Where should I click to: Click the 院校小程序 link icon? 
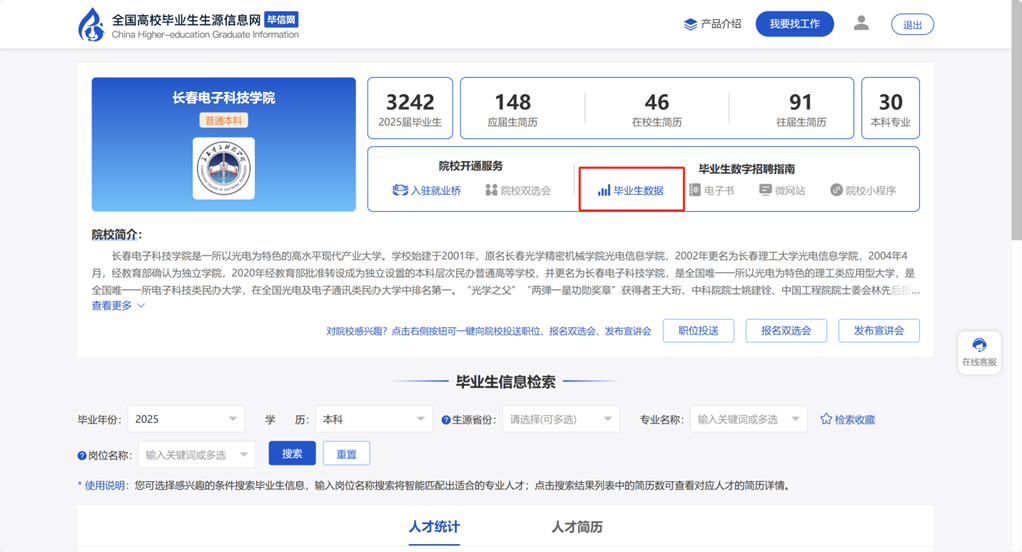click(x=836, y=190)
